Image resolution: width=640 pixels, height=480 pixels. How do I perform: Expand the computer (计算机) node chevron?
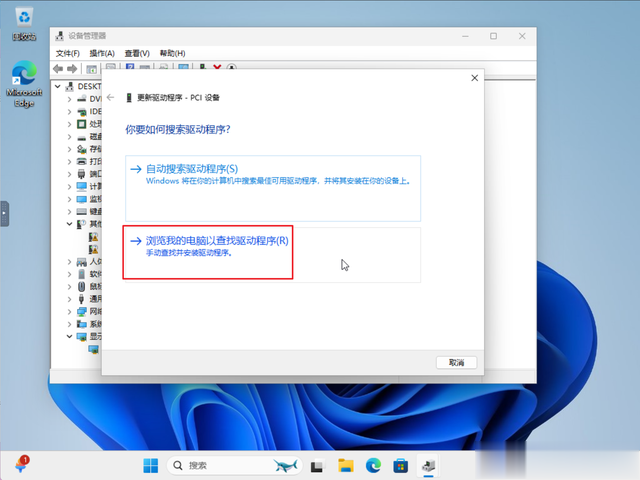pyautogui.click(x=69, y=187)
